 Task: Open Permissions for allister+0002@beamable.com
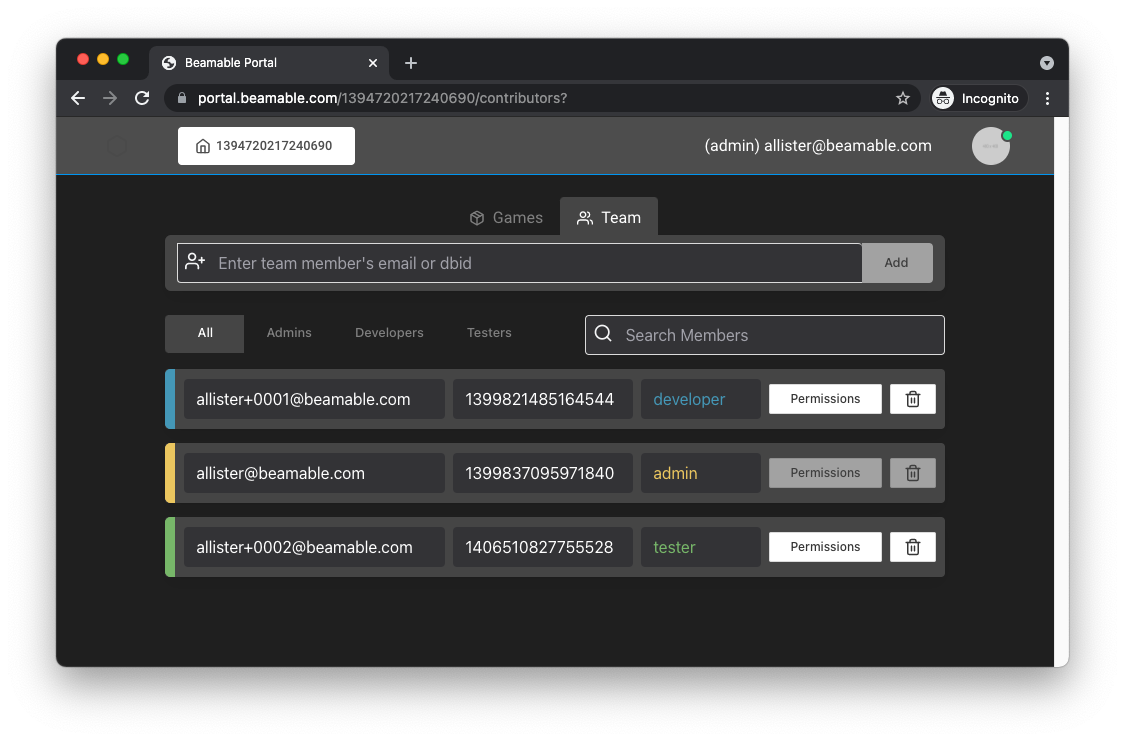[825, 547]
